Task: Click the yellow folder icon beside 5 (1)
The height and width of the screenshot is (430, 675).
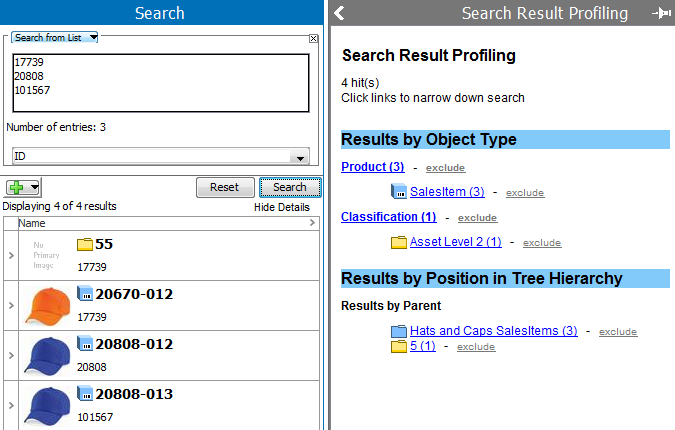Action: click(399, 346)
